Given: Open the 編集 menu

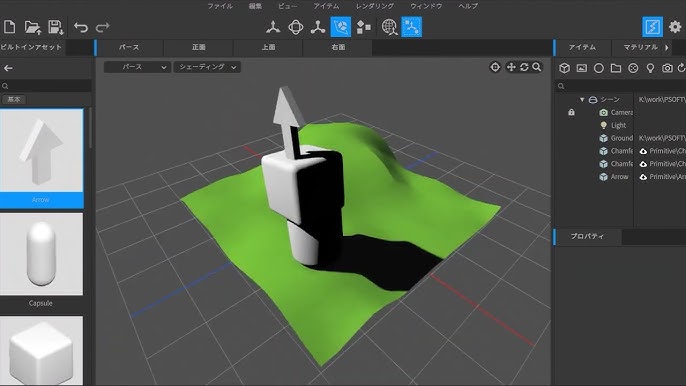Looking at the screenshot, I should (255, 6).
